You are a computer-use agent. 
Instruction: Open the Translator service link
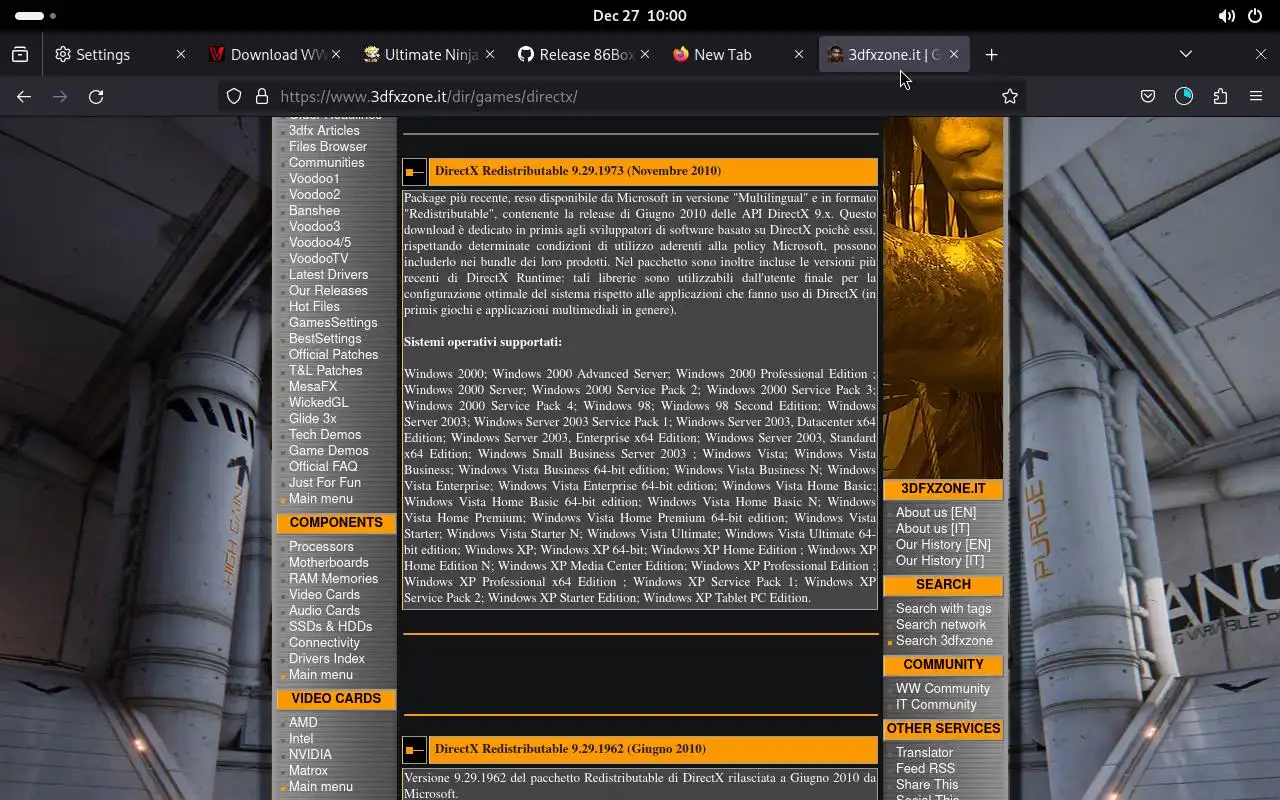tap(924, 753)
